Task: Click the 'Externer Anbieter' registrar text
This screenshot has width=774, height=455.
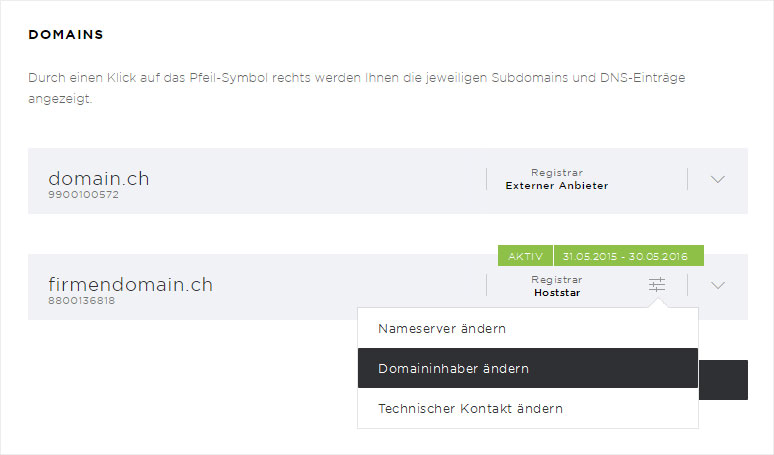Action: pos(557,186)
